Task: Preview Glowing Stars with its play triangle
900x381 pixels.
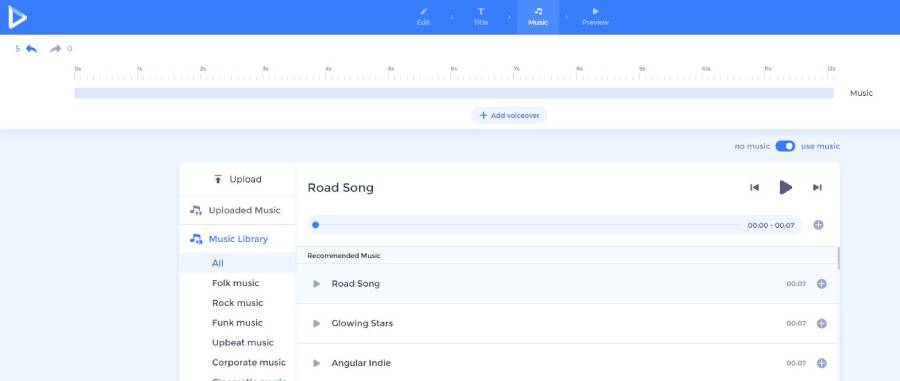Action: pos(316,323)
